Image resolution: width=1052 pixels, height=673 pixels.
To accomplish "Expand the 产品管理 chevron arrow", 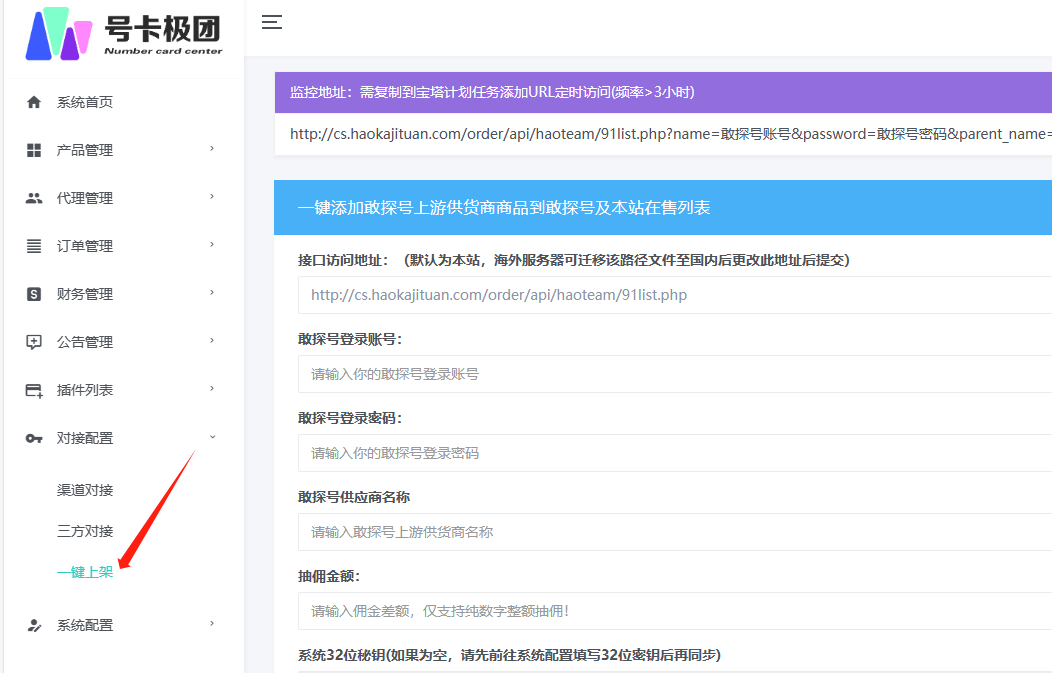I will tap(212, 149).
